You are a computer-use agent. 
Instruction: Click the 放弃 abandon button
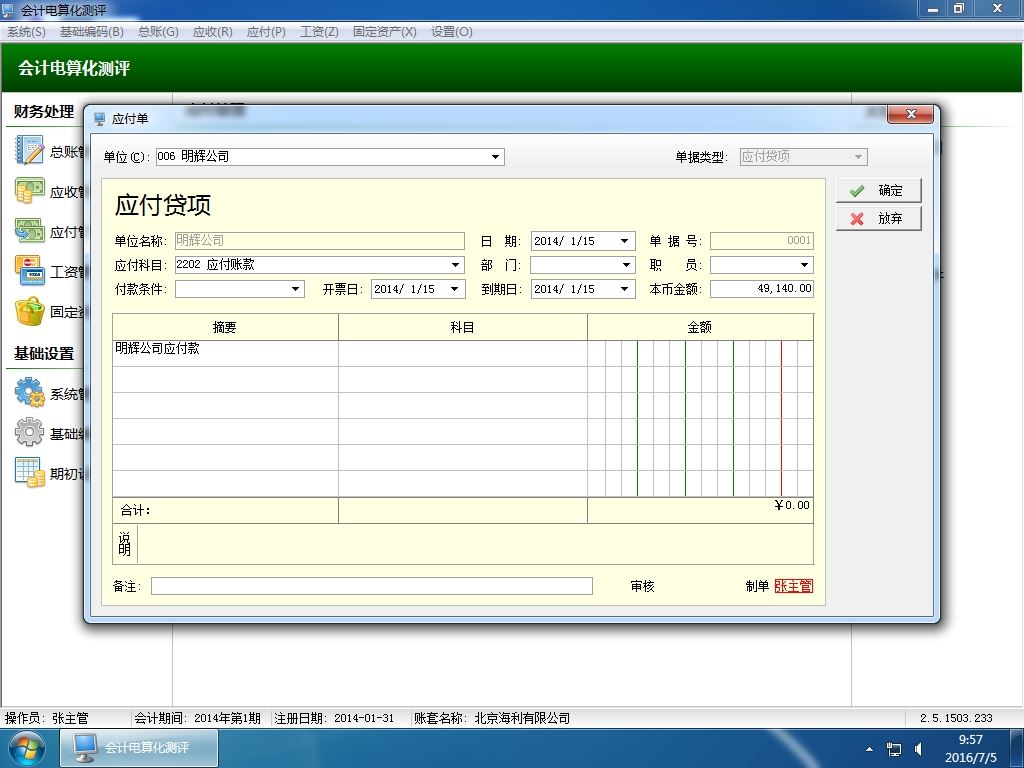[x=878, y=219]
